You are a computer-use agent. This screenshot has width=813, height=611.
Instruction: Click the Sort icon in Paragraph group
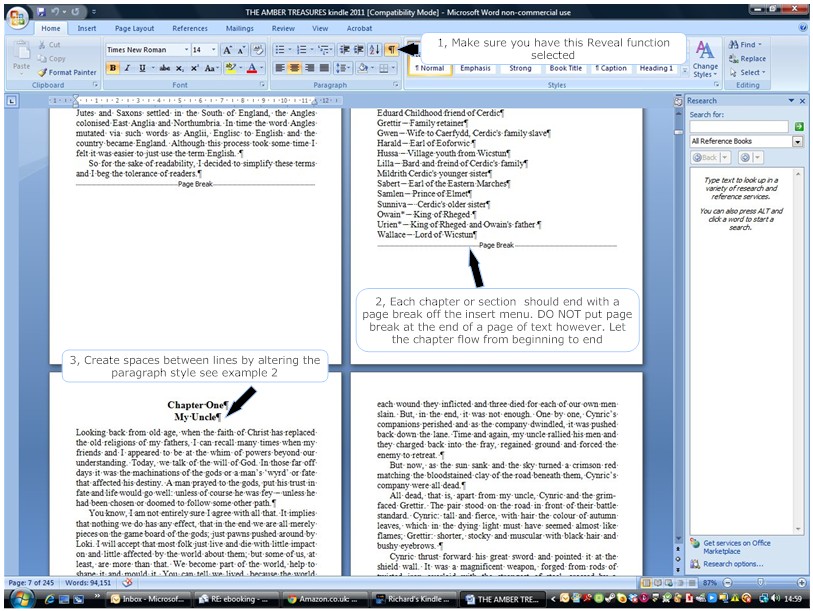point(374,49)
